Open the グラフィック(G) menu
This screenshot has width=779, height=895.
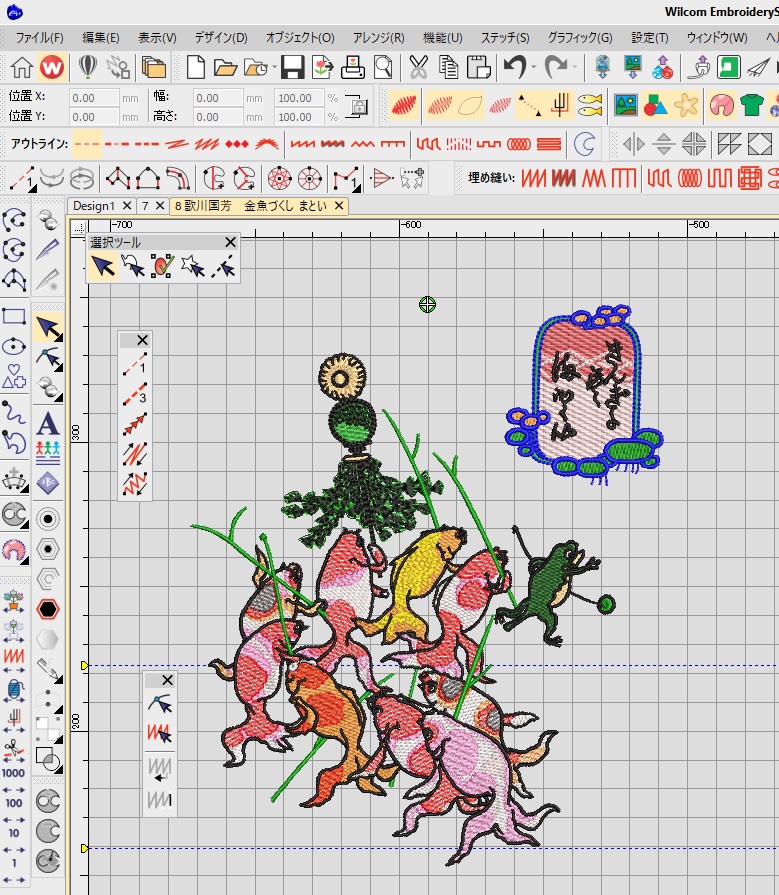[x=580, y=38]
